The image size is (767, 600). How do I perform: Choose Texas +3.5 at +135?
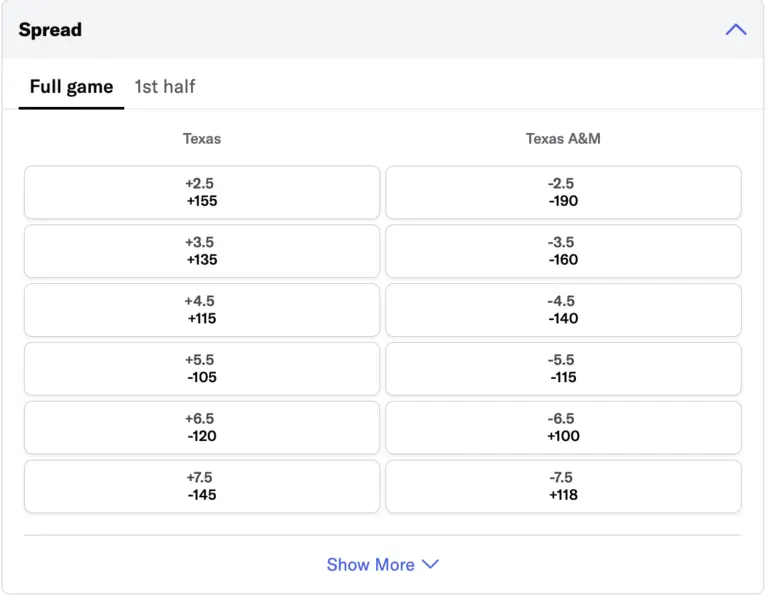click(x=202, y=251)
